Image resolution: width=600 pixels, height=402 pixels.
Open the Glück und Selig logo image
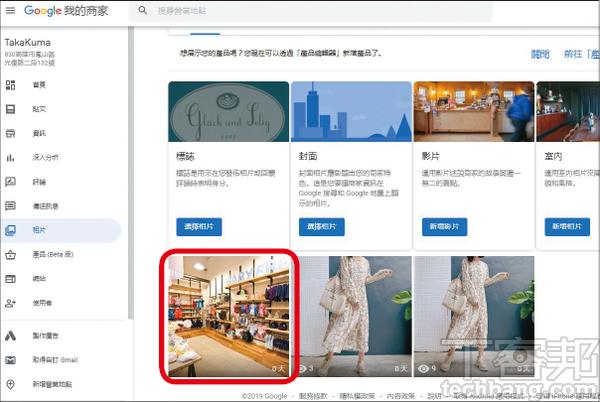point(228,112)
